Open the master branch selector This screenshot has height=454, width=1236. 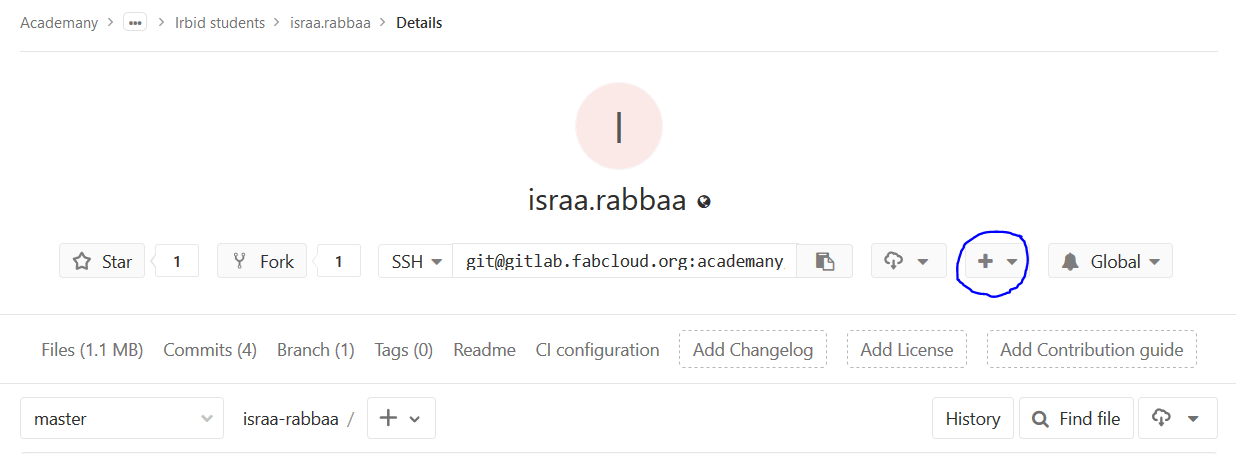coord(122,418)
